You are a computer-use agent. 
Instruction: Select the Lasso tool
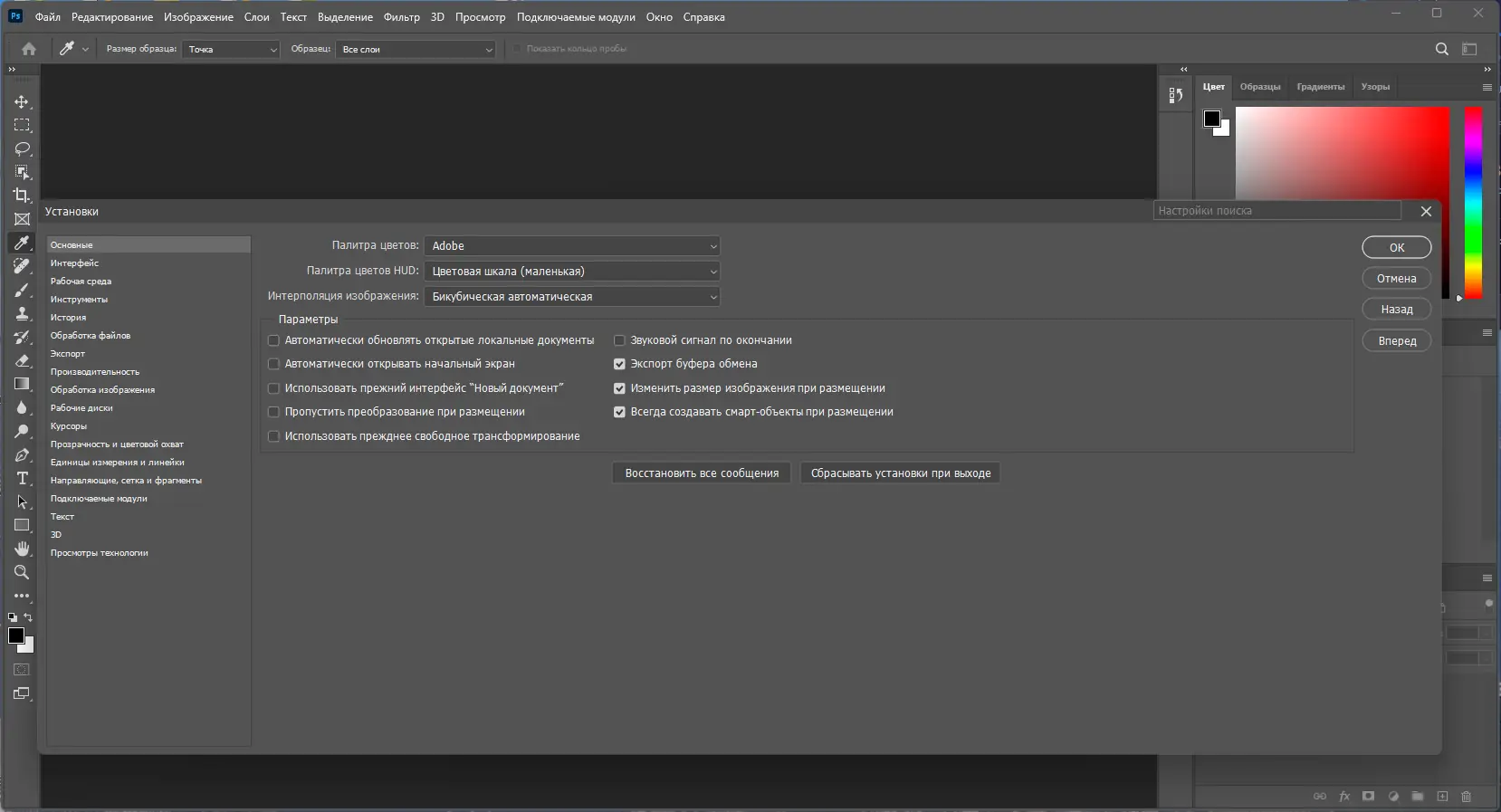[22, 148]
